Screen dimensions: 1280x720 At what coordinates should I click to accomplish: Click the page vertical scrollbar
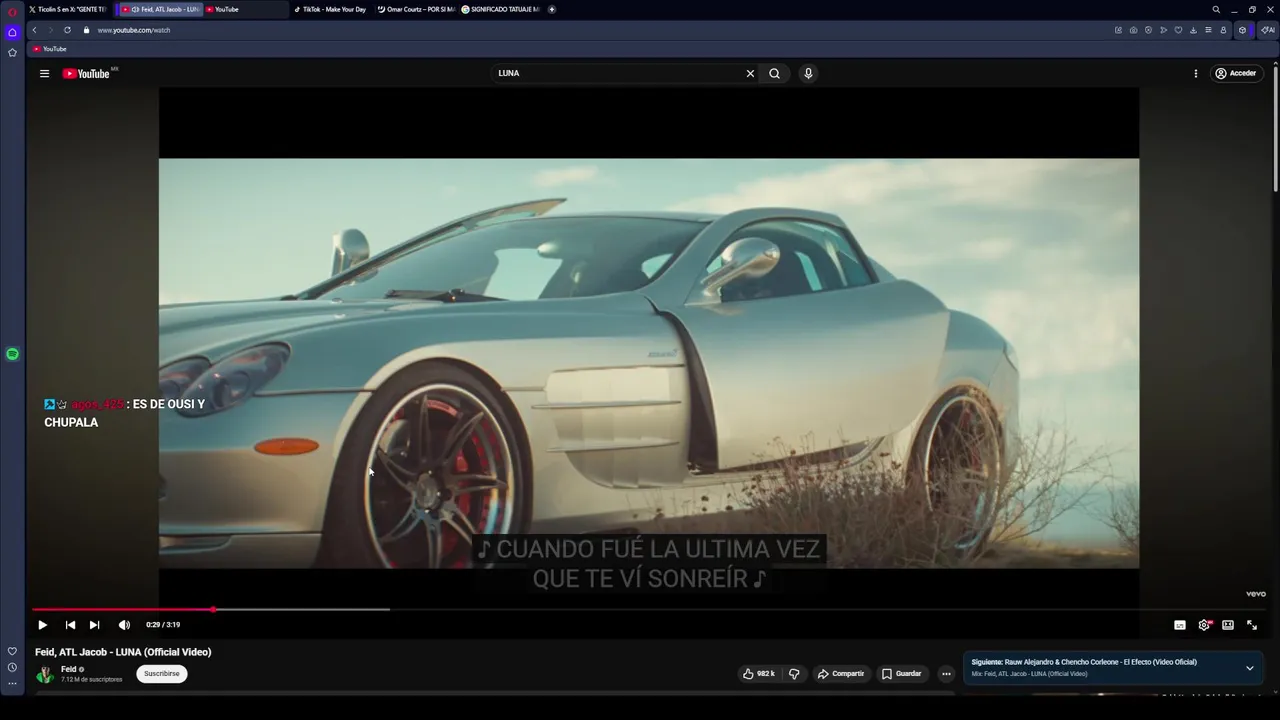coord(1275,127)
